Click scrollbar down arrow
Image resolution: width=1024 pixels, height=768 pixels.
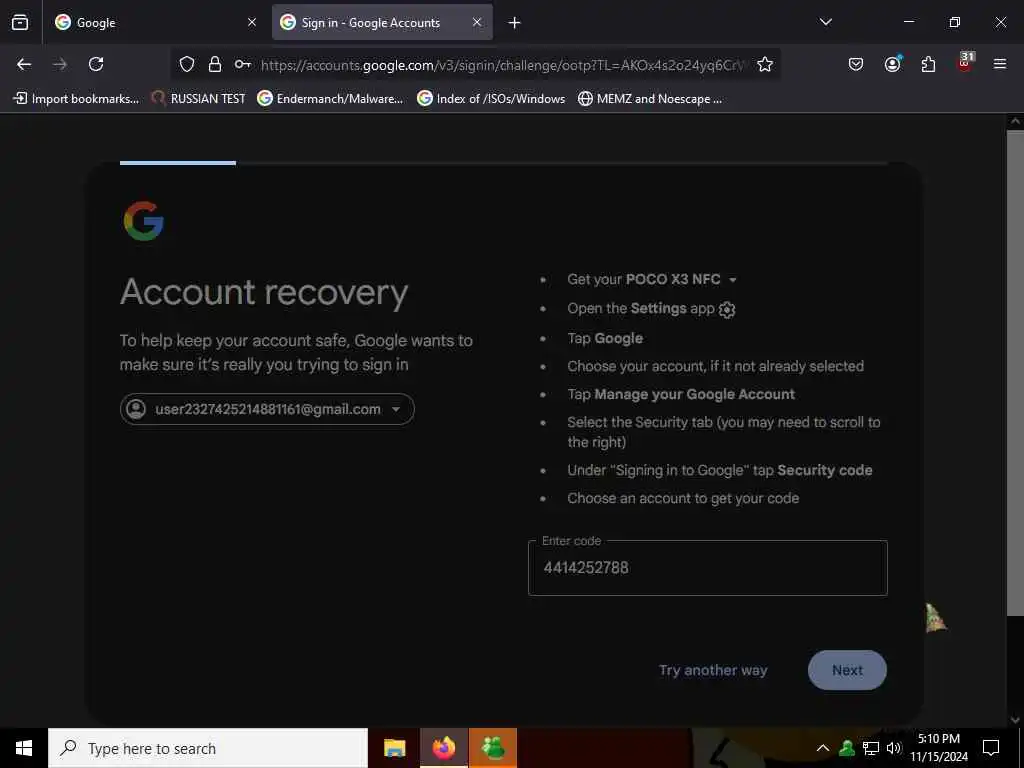[x=1015, y=720]
